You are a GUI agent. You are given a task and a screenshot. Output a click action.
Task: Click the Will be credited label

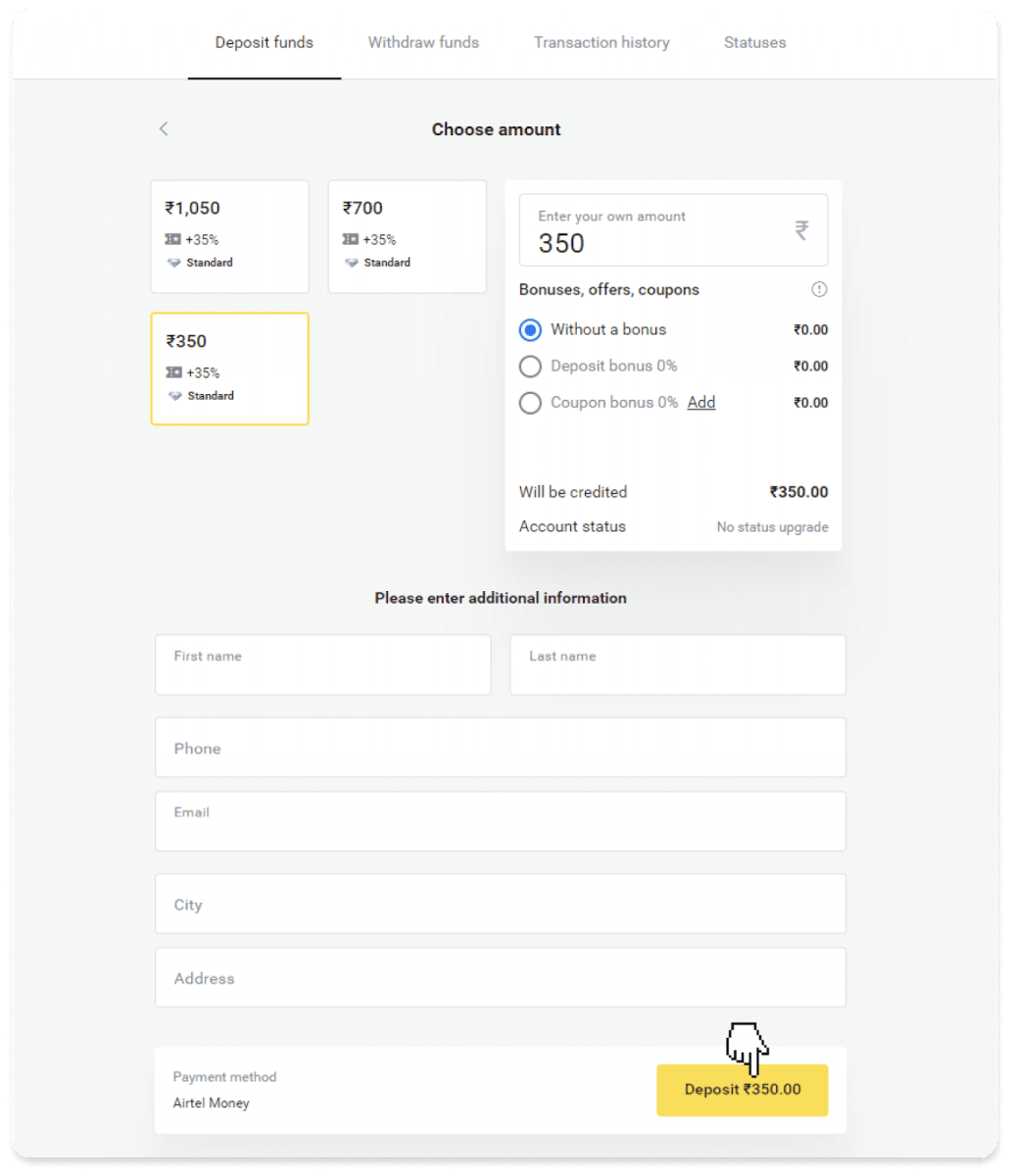[573, 492]
